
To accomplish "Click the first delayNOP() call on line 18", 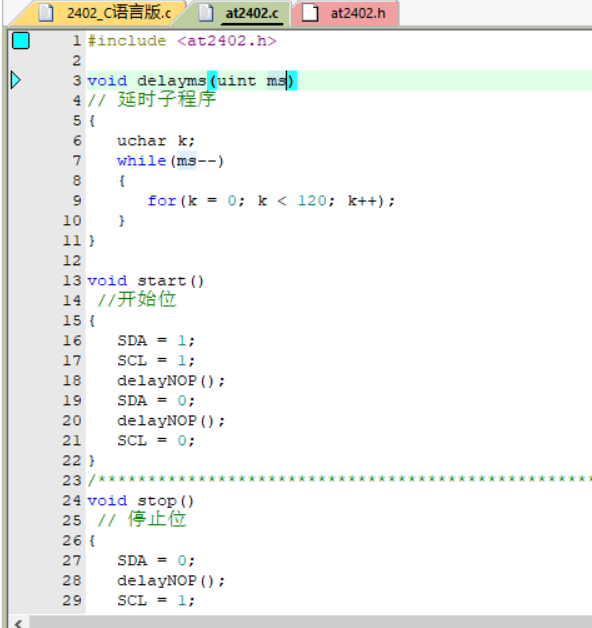I will tap(171, 381).
